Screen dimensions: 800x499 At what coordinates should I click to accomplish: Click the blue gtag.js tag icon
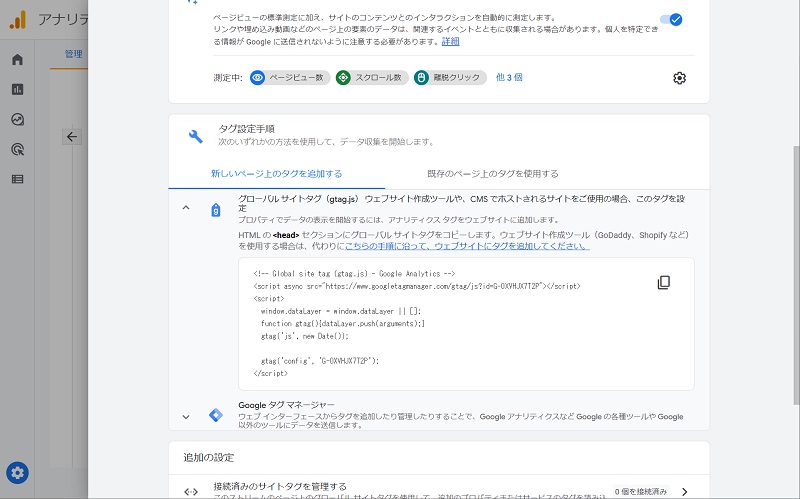pos(216,210)
